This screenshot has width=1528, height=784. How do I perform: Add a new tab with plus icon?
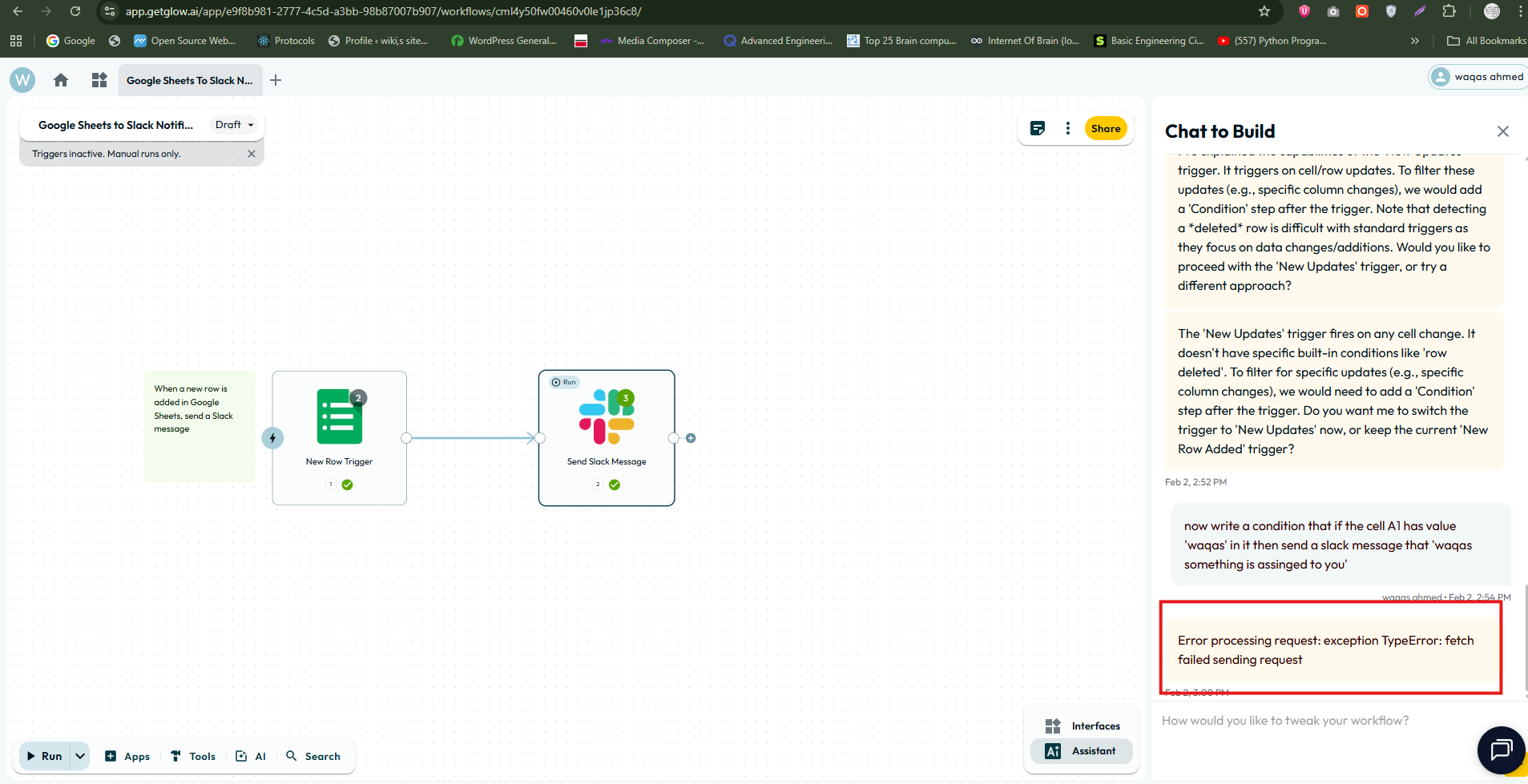(276, 80)
